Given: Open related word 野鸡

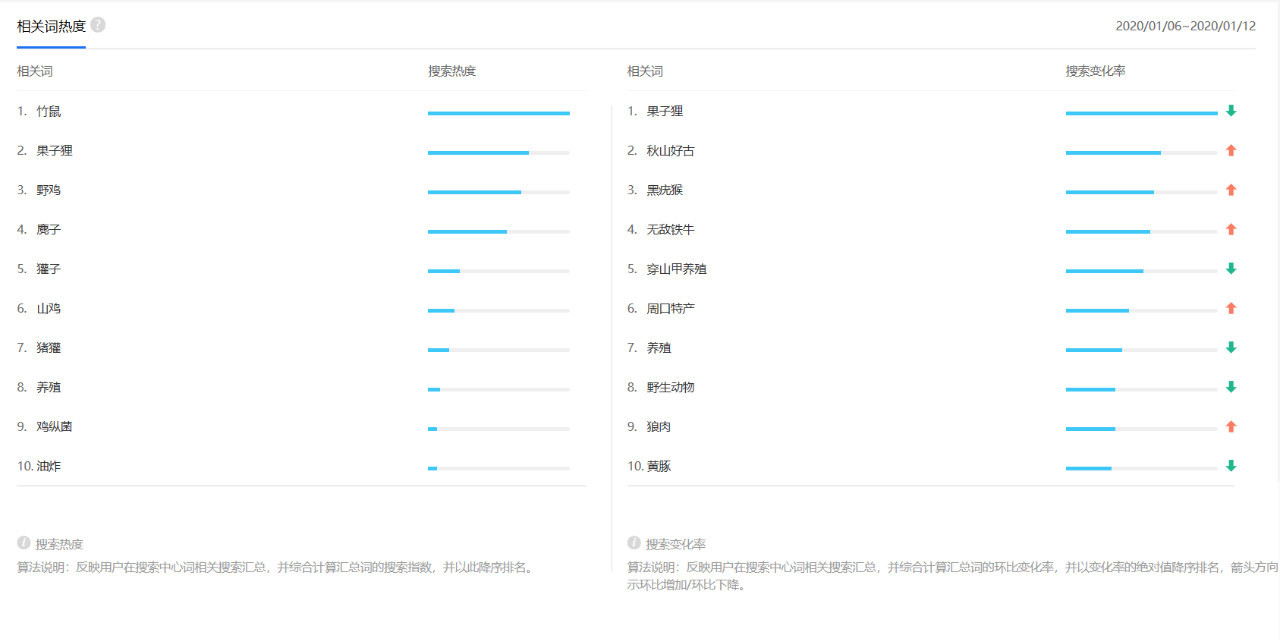Looking at the screenshot, I should [49, 190].
